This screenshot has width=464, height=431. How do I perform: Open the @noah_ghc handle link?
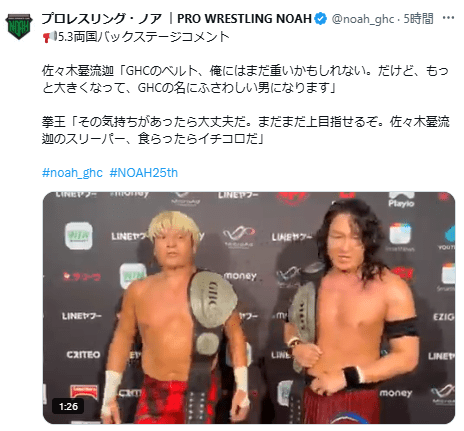(363, 19)
